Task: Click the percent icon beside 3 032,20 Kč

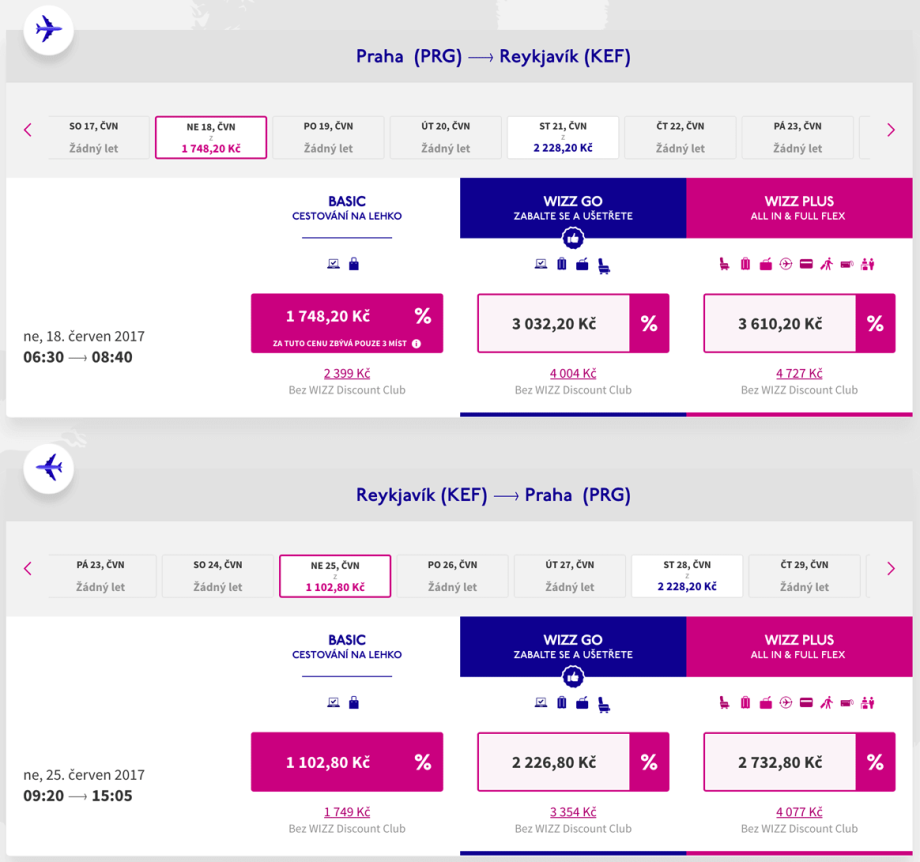Action: 649,324
